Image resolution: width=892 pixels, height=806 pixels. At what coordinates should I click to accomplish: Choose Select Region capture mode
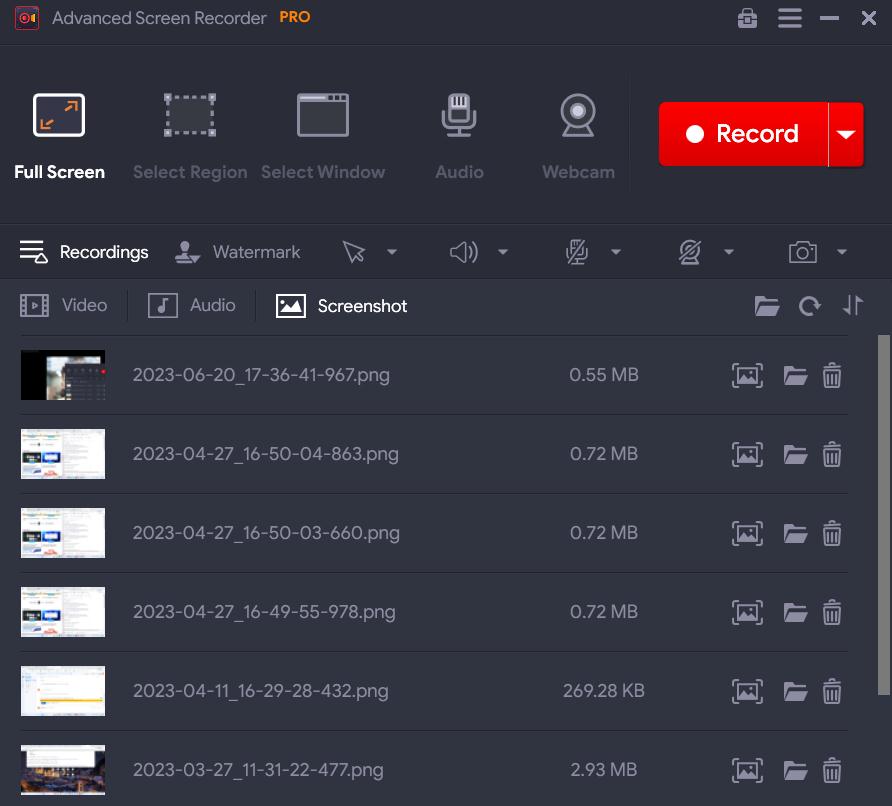190,137
